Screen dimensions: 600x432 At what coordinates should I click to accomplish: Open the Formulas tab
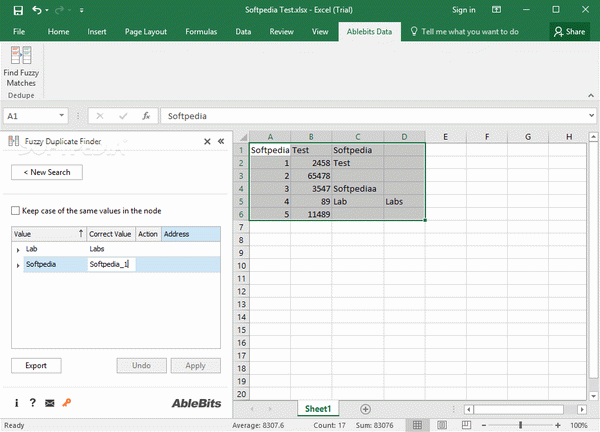tap(201, 32)
